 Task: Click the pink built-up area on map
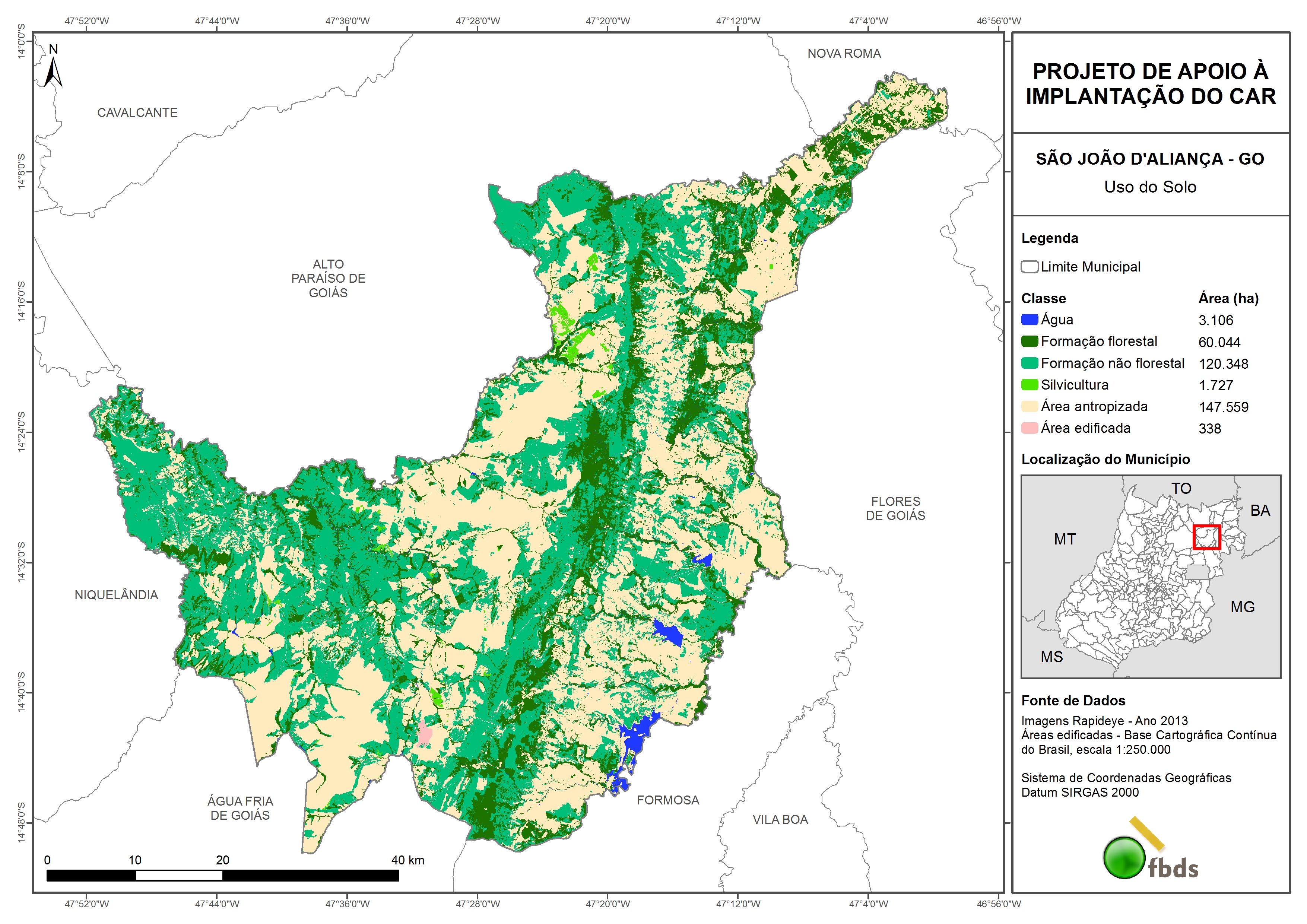(425, 735)
